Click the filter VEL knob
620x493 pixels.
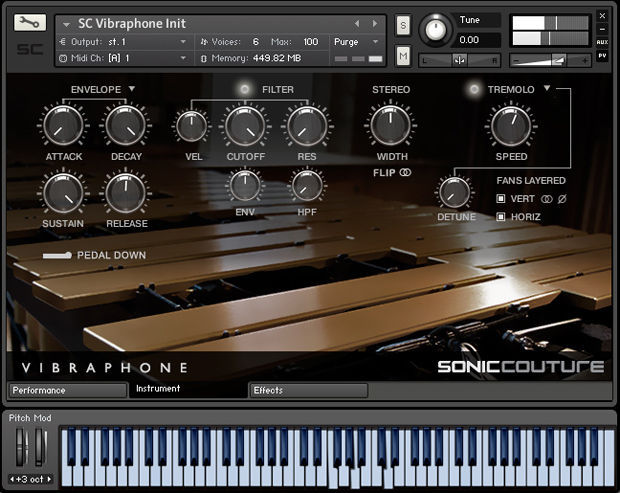[192, 127]
